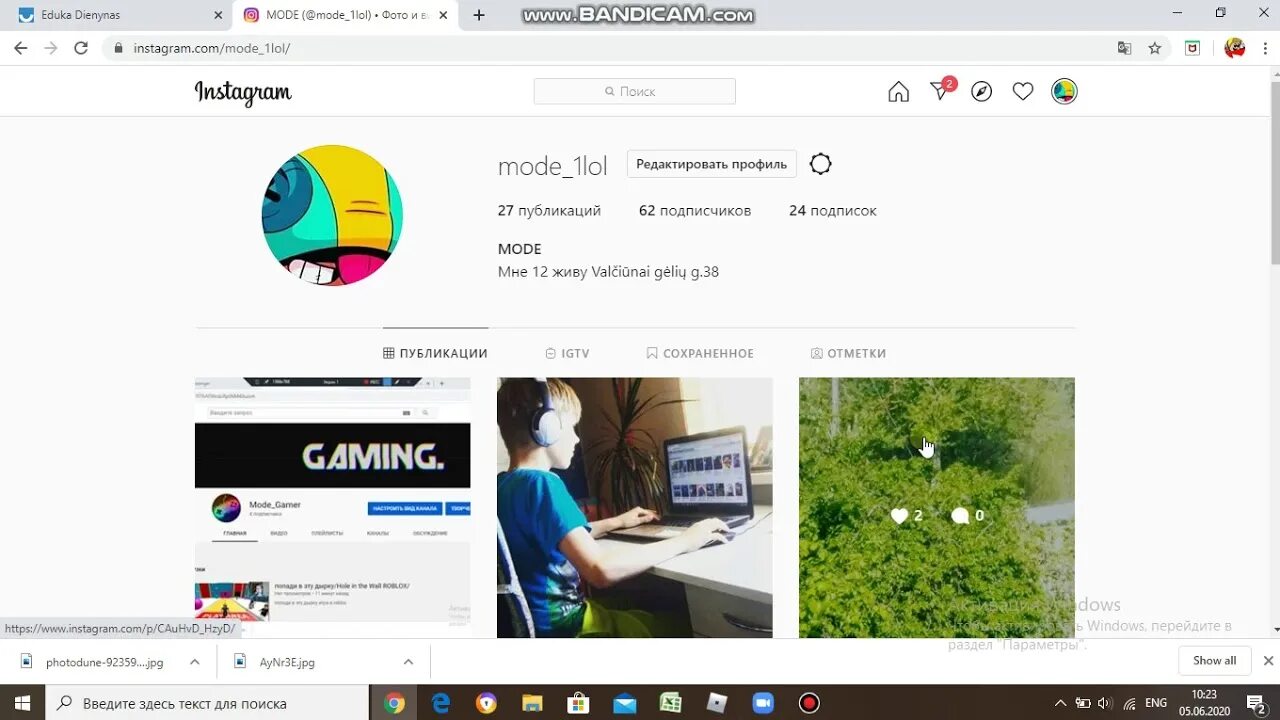Open the profile avatar in the navbar
1280x720 pixels.
(x=1064, y=92)
